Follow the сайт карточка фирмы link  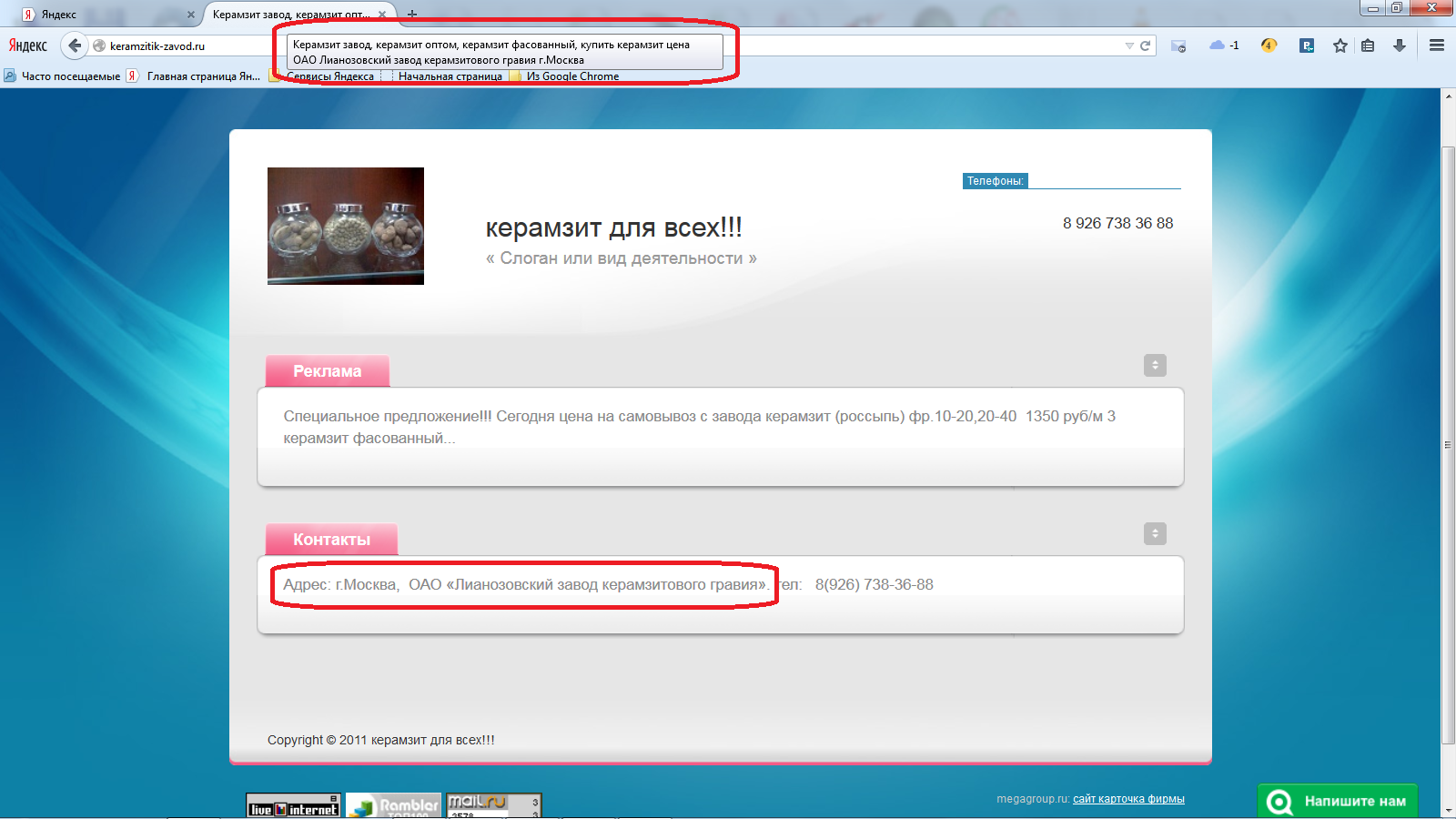pos(1128,799)
